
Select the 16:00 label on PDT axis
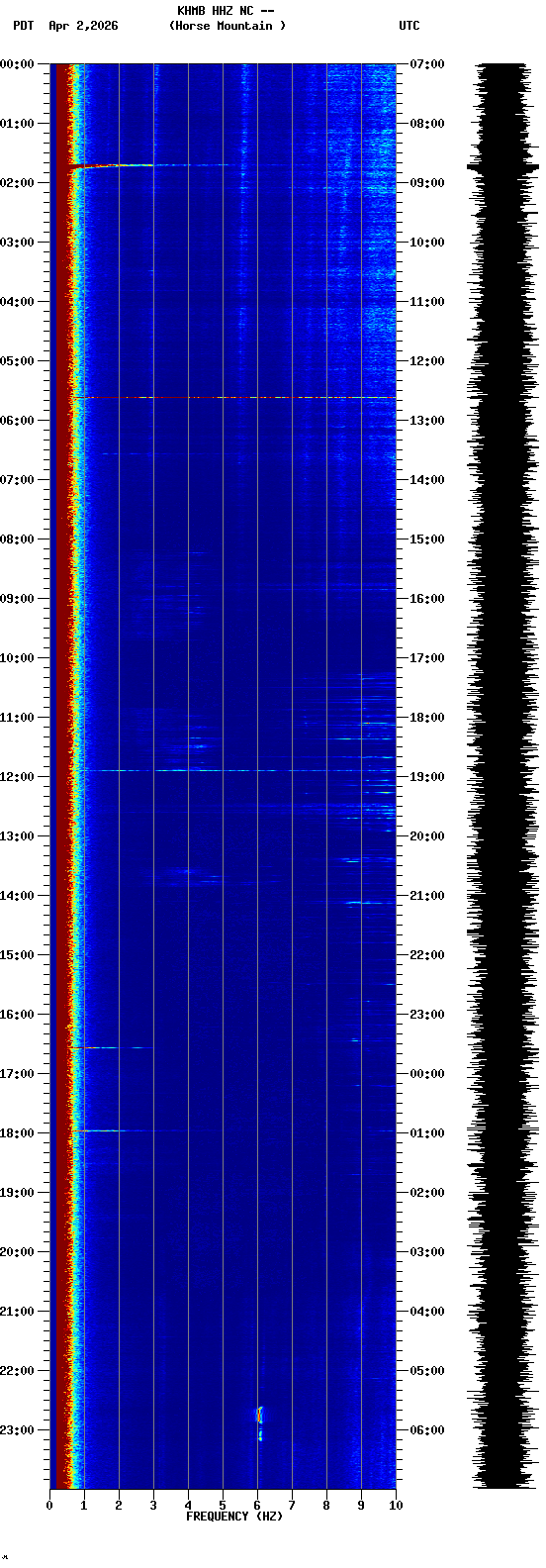pos(17,1015)
